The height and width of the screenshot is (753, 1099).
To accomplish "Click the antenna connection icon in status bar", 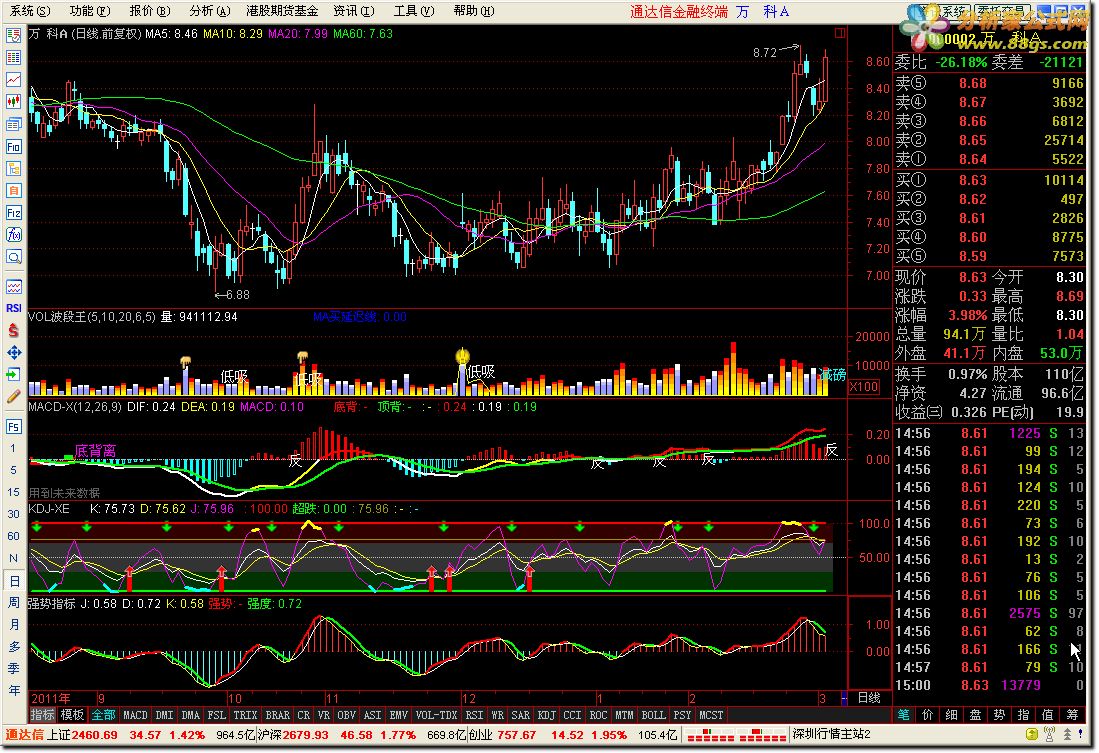I will [1049, 734].
